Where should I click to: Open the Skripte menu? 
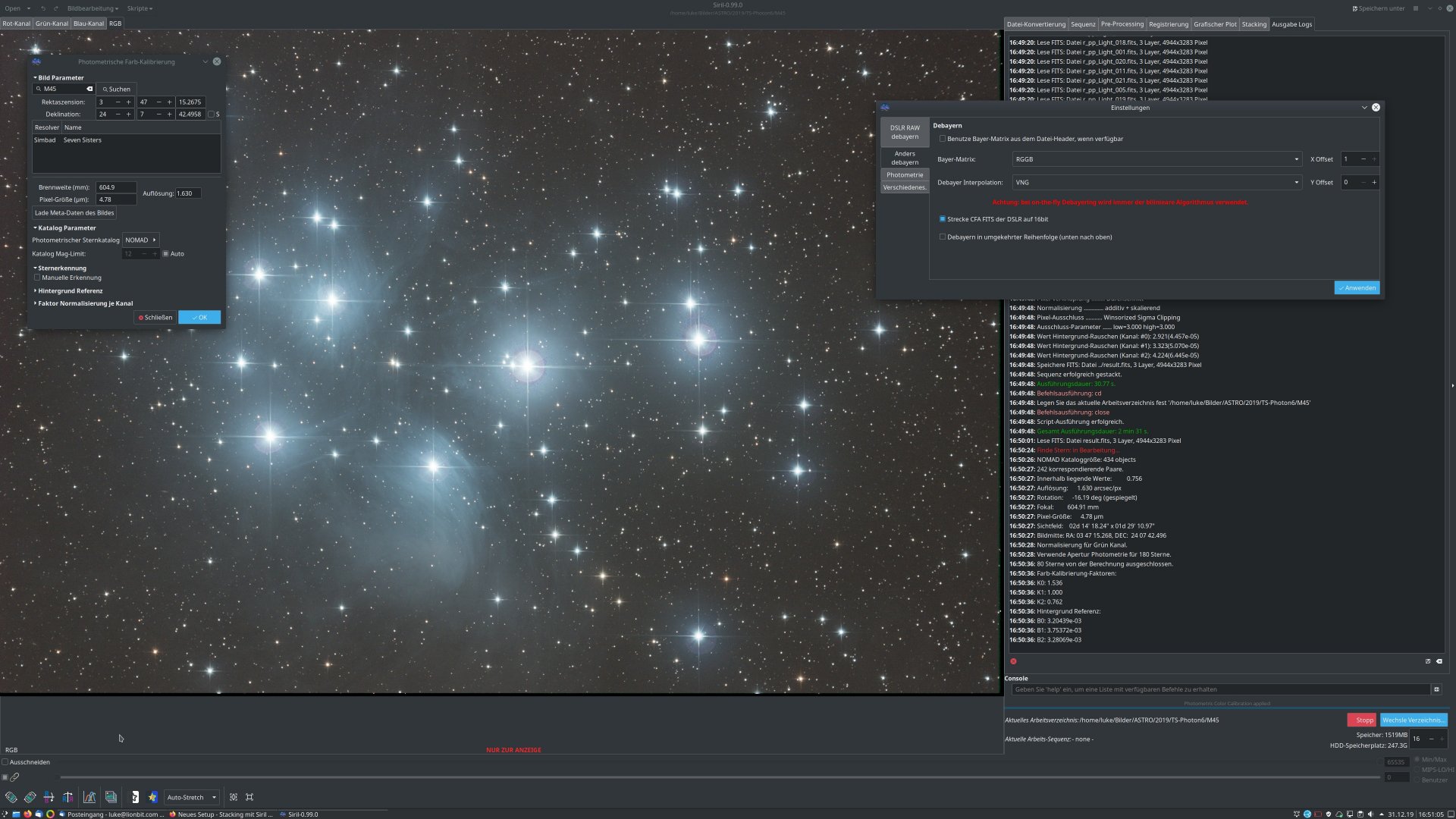pyautogui.click(x=140, y=8)
